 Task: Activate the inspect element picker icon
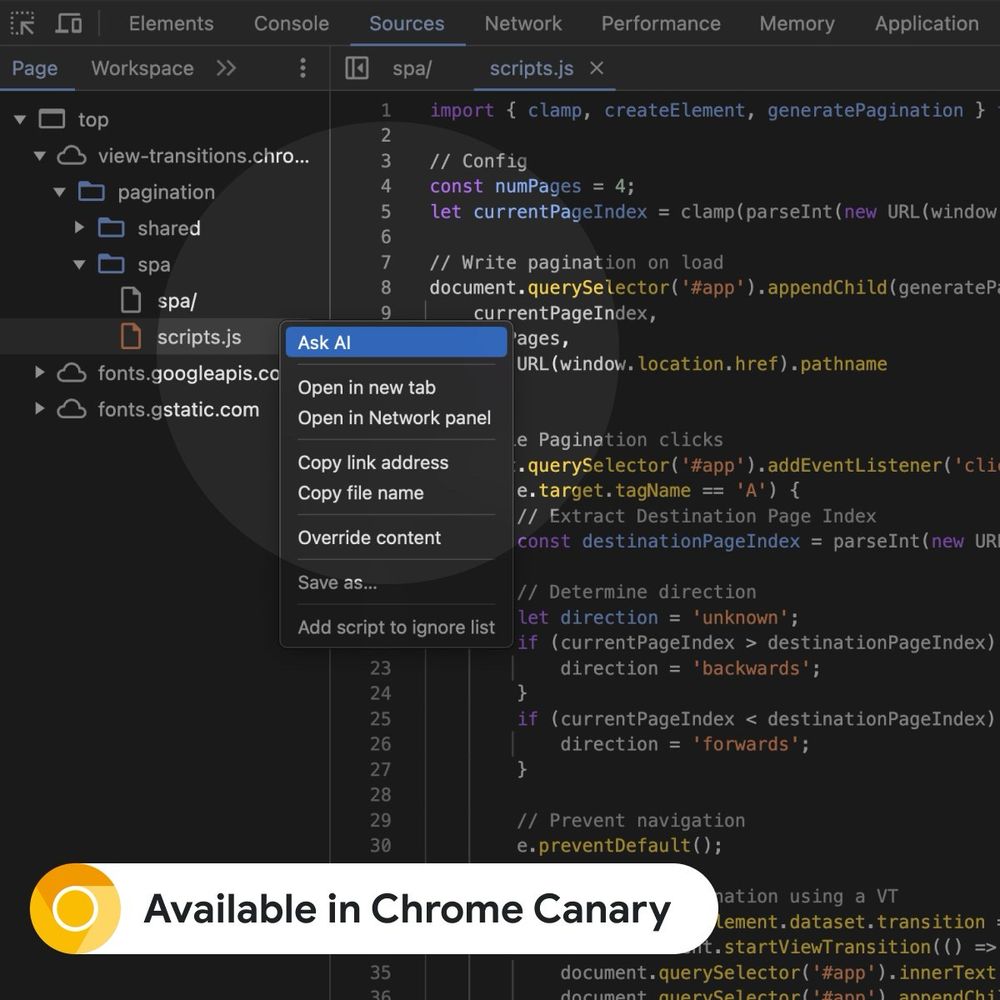pyautogui.click(x=22, y=24)
